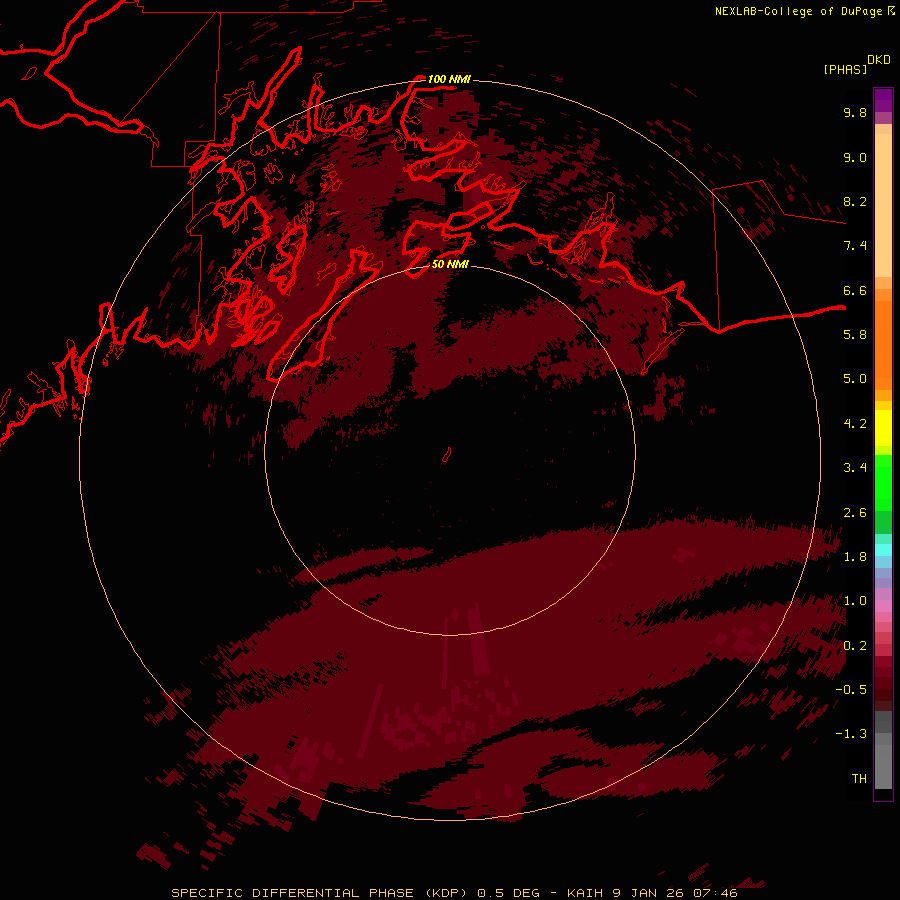Click the 1.8 value on the color scale

pyautogui.click(x=855, y=557)
